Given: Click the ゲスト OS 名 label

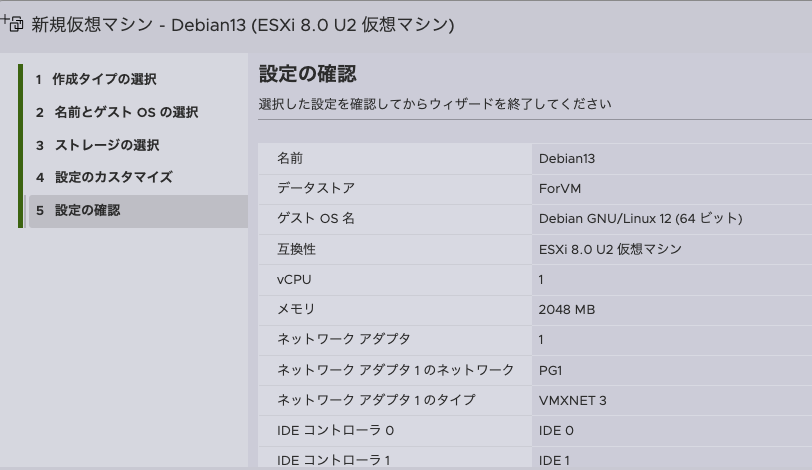Looking at the screenshot, I should (316, 218).
